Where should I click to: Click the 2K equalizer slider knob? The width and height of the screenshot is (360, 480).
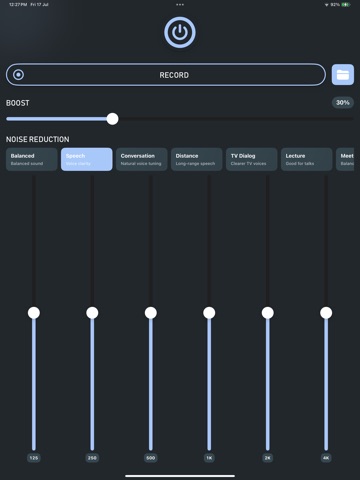268,313
